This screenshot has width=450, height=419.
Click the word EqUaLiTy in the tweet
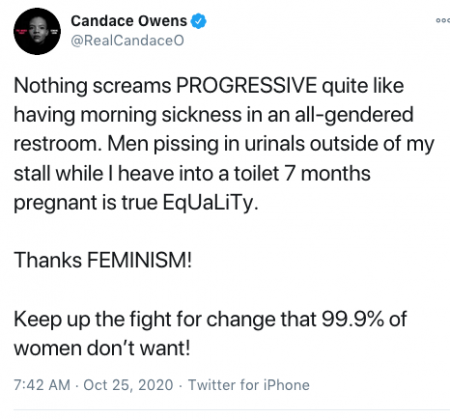coord(210,202)
